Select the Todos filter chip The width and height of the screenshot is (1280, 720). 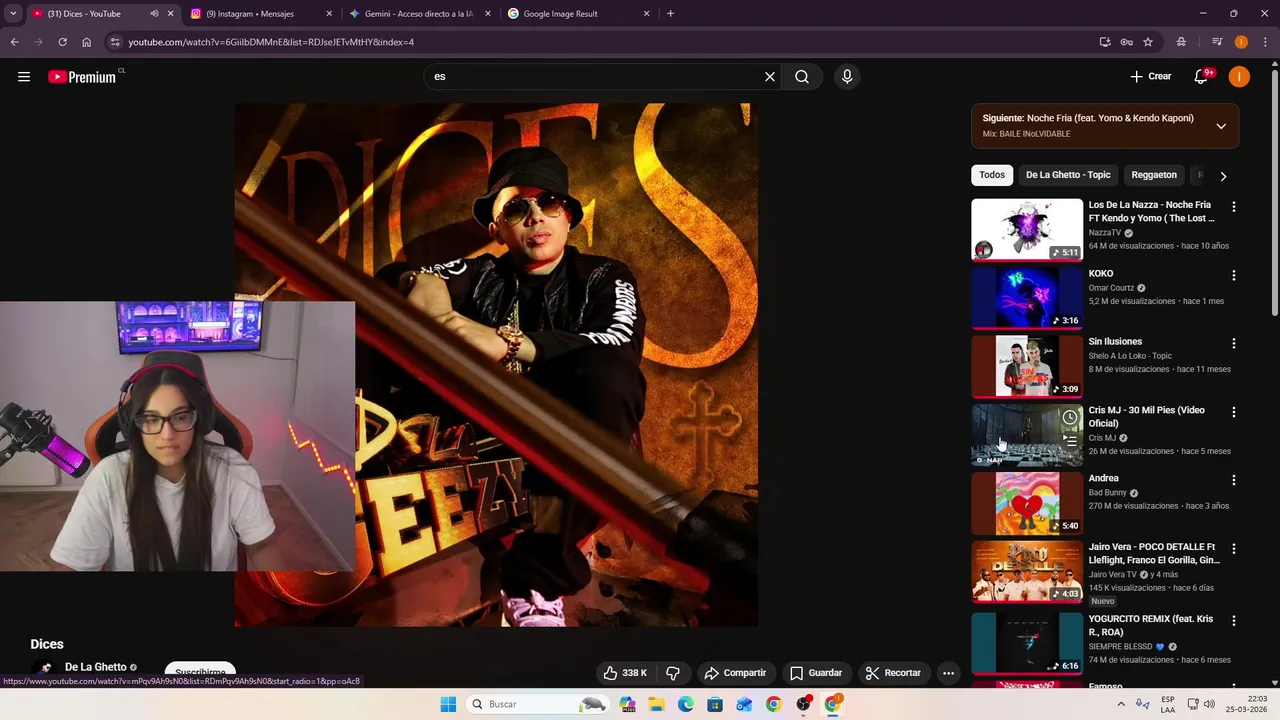992,175
